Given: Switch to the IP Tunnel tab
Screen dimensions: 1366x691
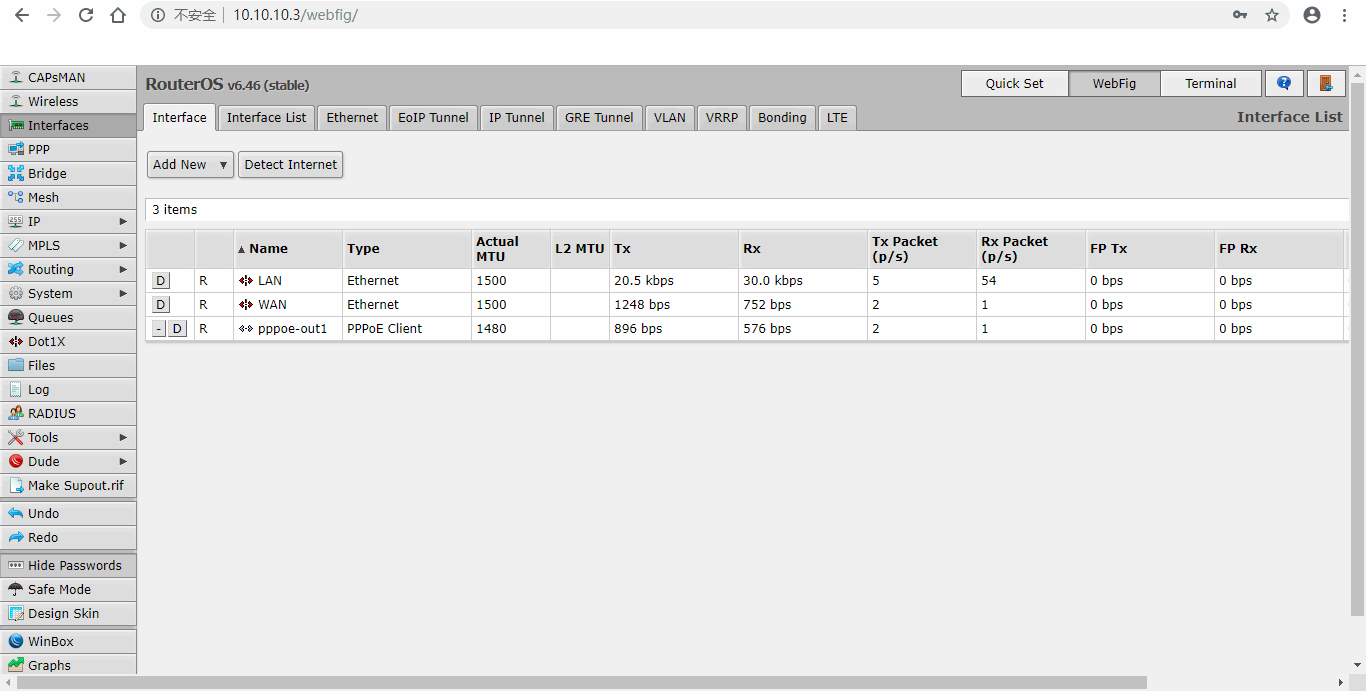Looking at the screenshot, I should pyautogui.click(x=517, y=118).
